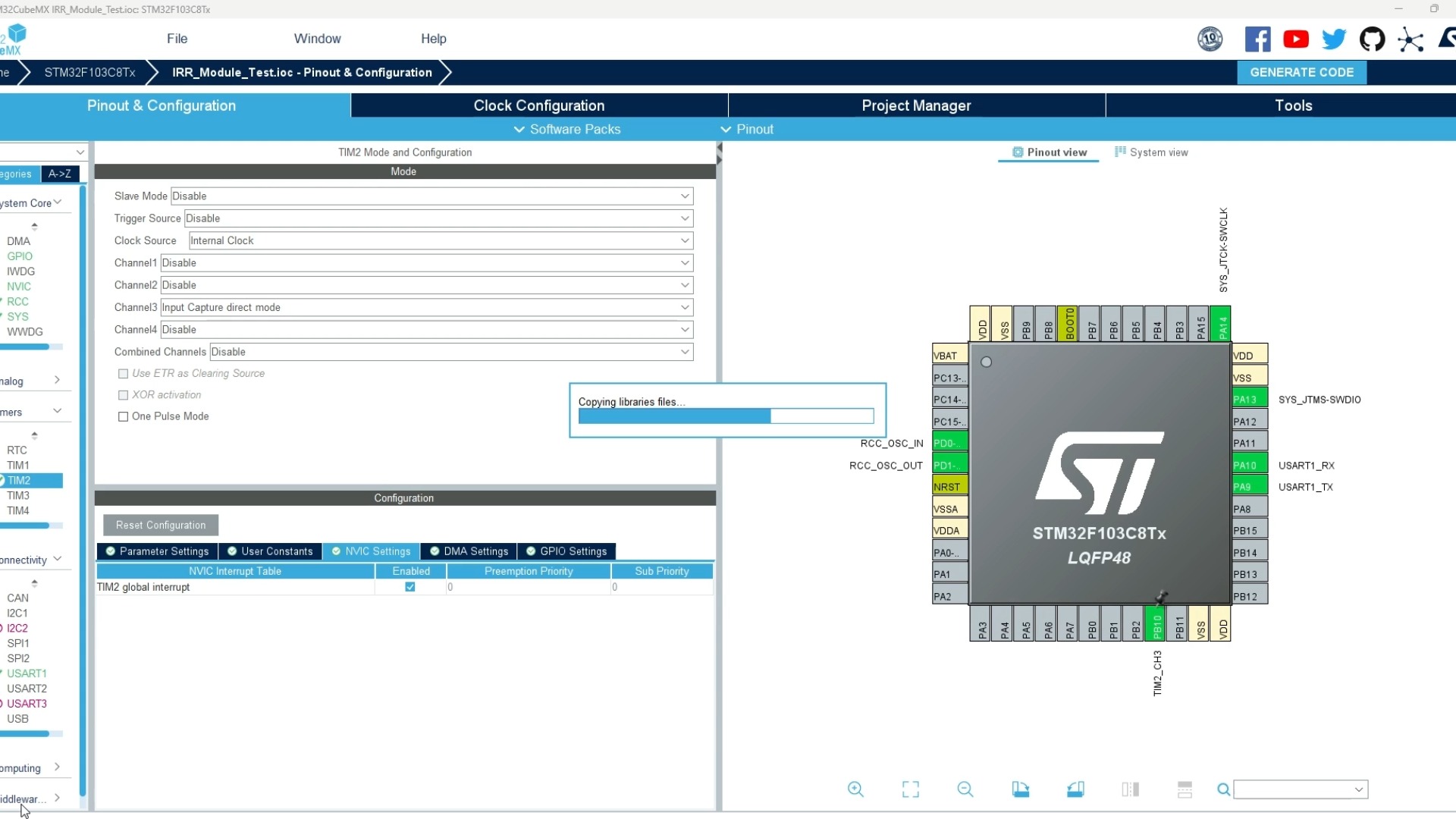1456x819 pixels.
Task: Uncheck TIM2 global interrupt Enabled checkbox
Action: [x=410, y=587]
